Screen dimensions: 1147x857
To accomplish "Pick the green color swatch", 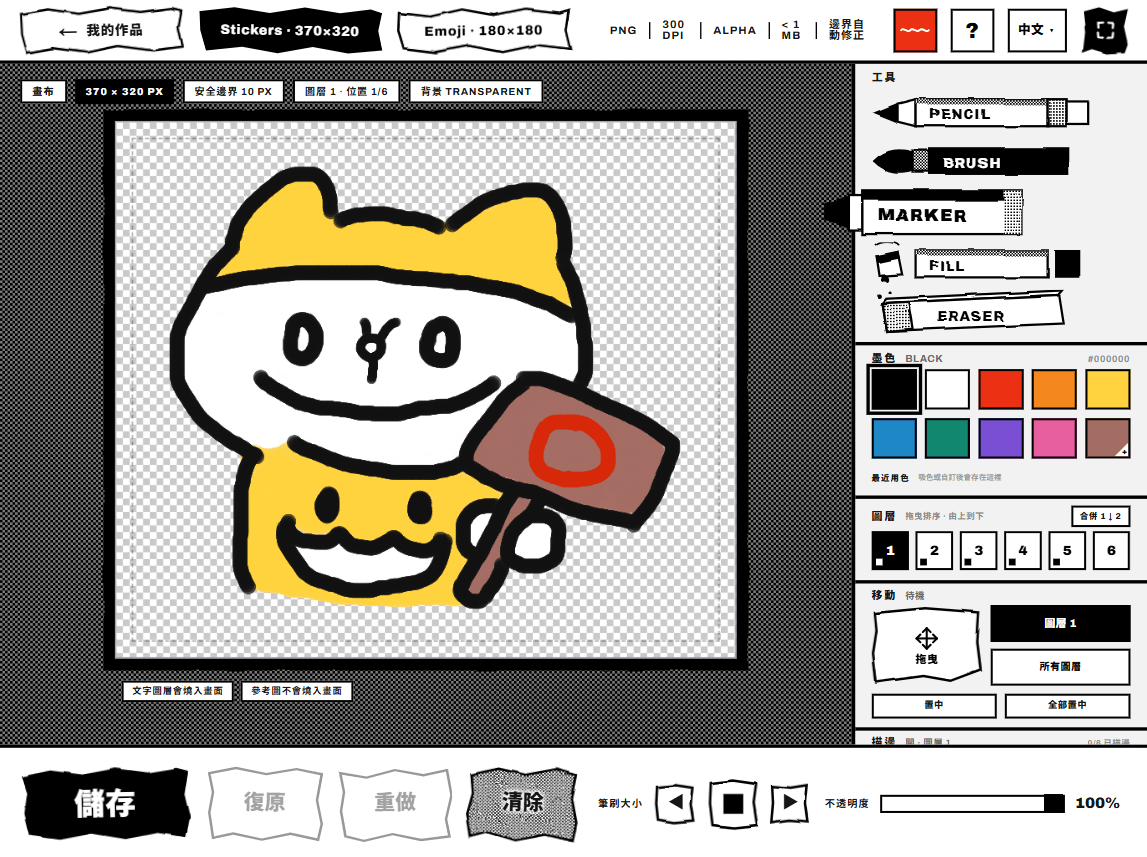I will [947, 438].
